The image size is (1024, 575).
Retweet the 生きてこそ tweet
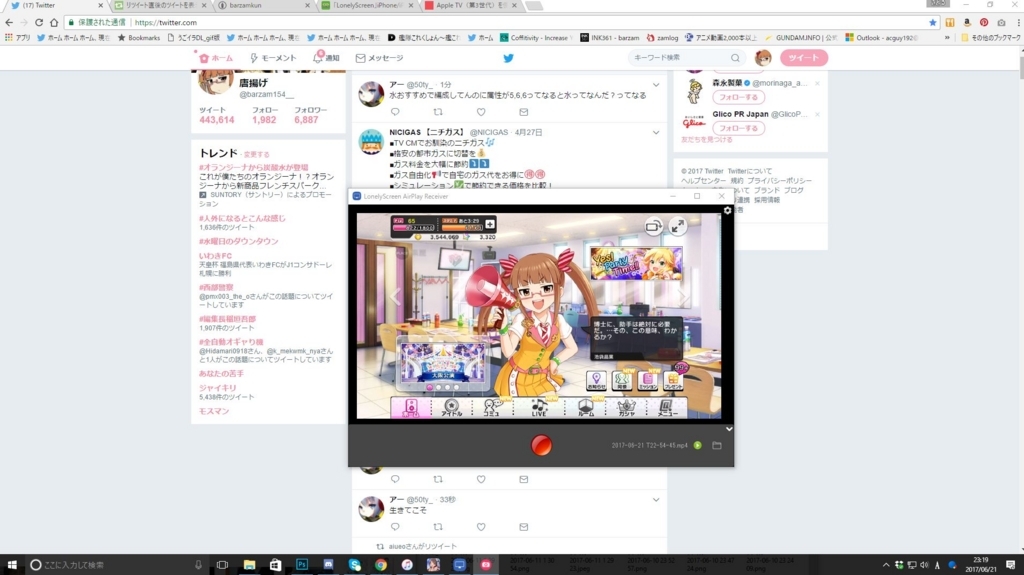[x=438, y=527]
